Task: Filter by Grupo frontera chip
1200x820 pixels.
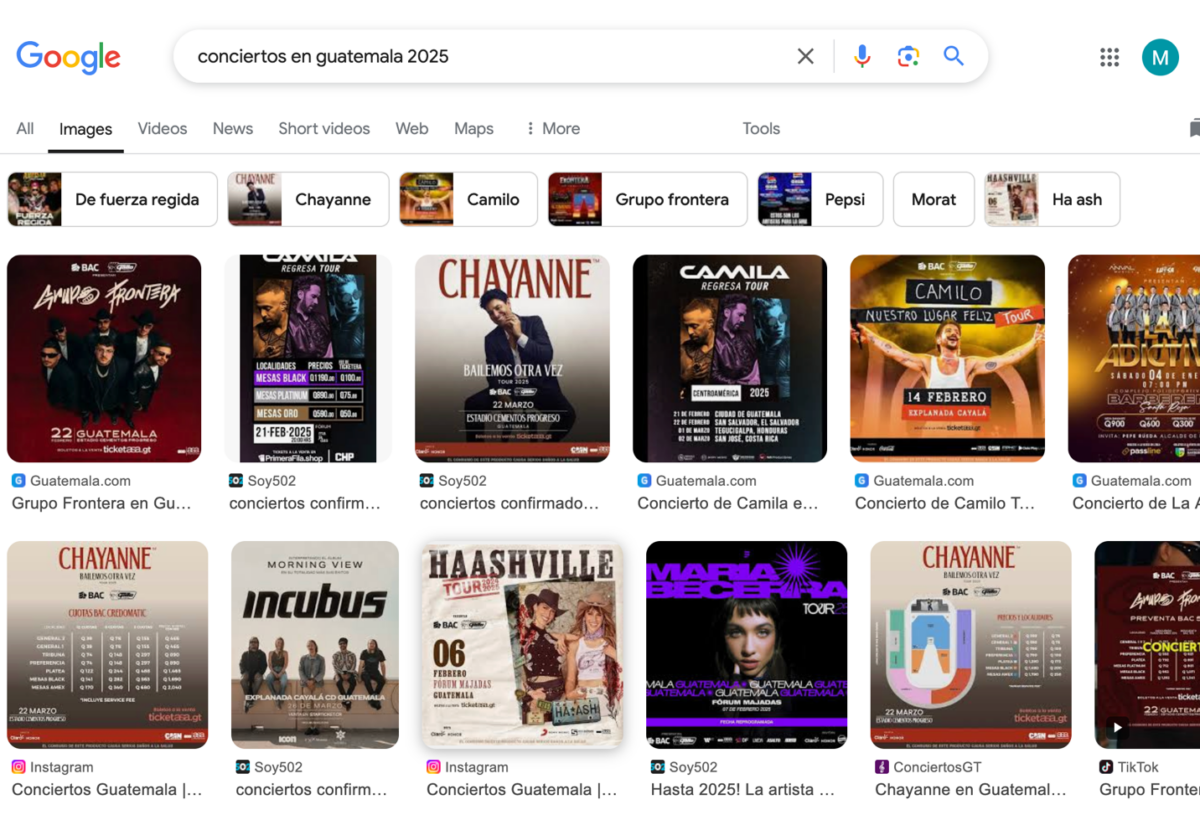Action: click(x=647, y=199)
